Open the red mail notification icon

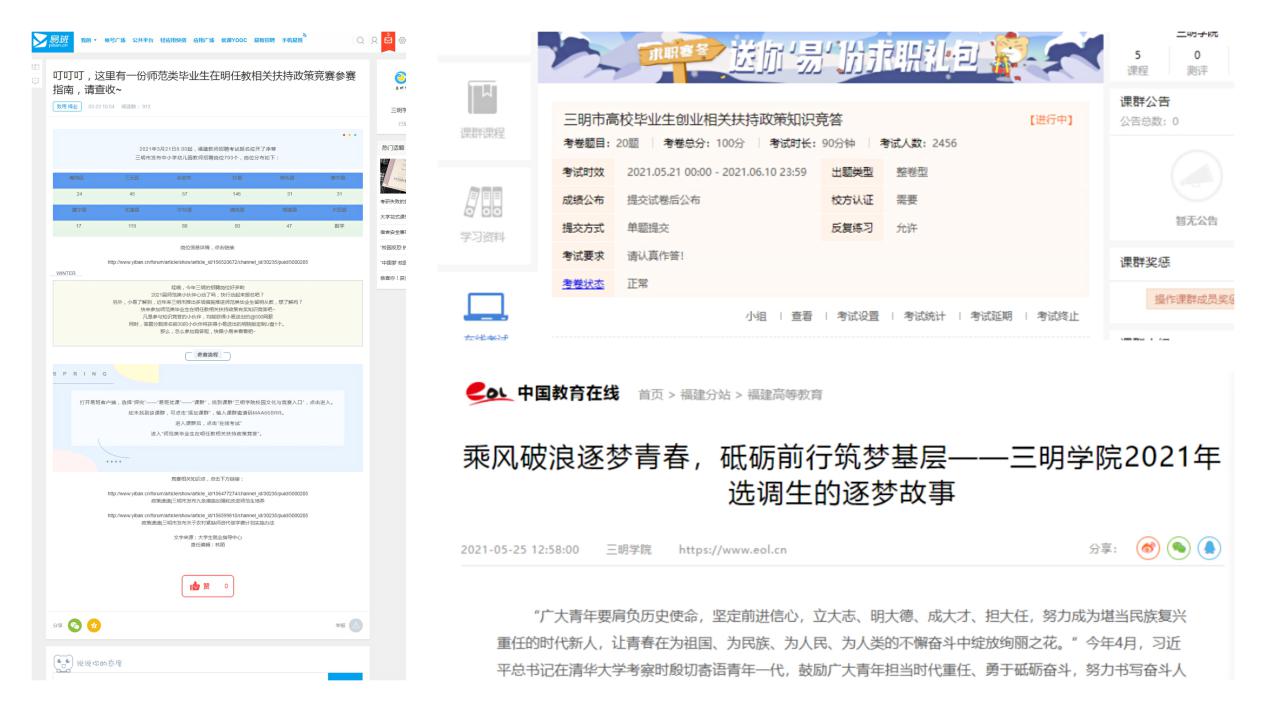(x=388, y=41)
